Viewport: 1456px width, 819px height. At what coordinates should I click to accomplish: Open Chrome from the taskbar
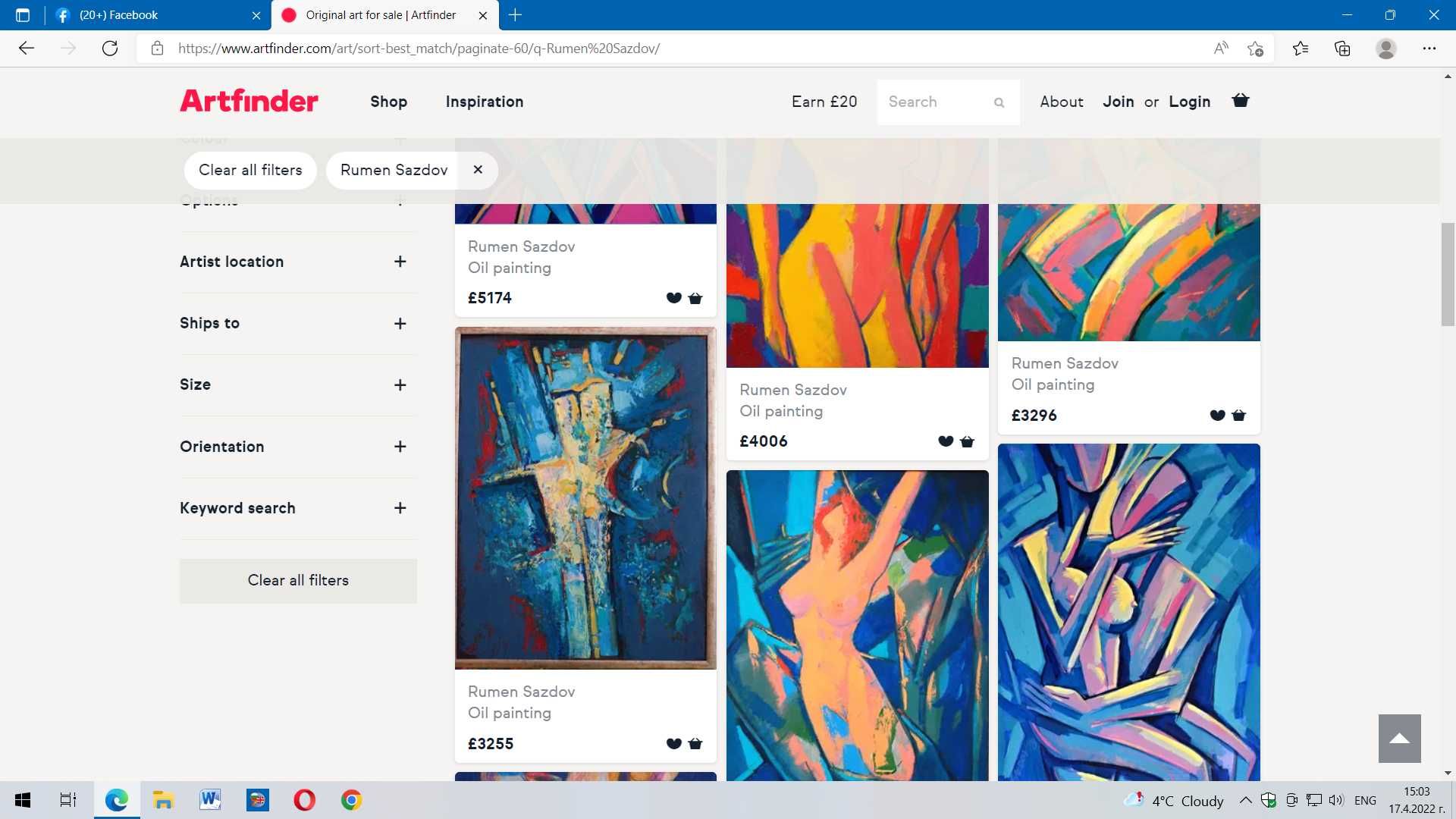[x=351, y=800]
